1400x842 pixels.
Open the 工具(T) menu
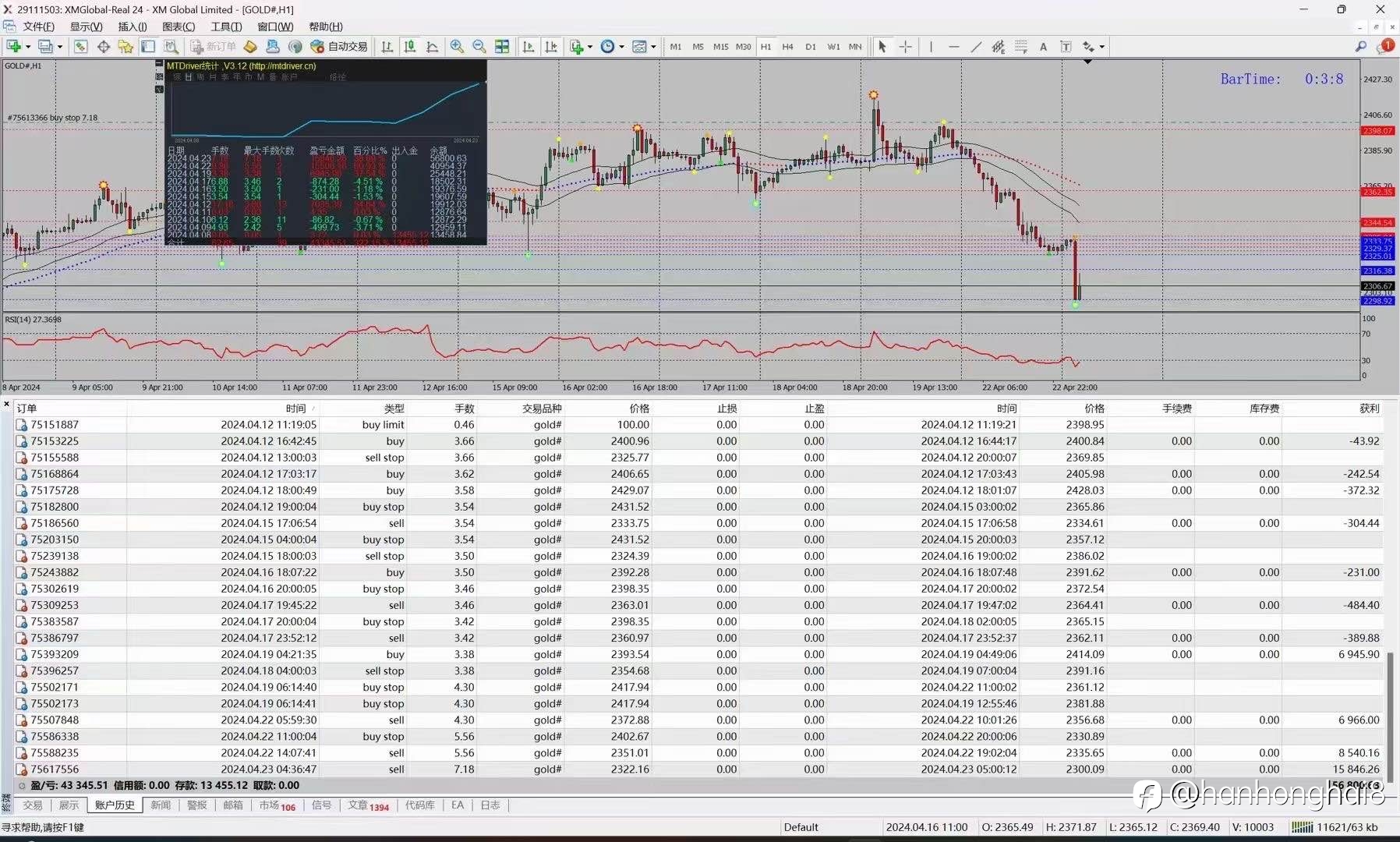[226, 27]
